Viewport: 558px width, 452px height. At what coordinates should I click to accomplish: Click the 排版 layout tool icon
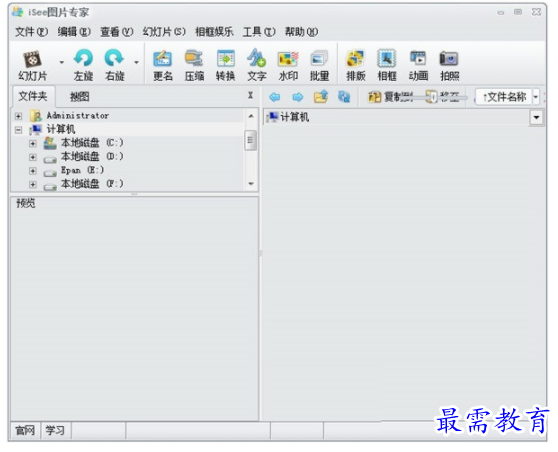356,65
